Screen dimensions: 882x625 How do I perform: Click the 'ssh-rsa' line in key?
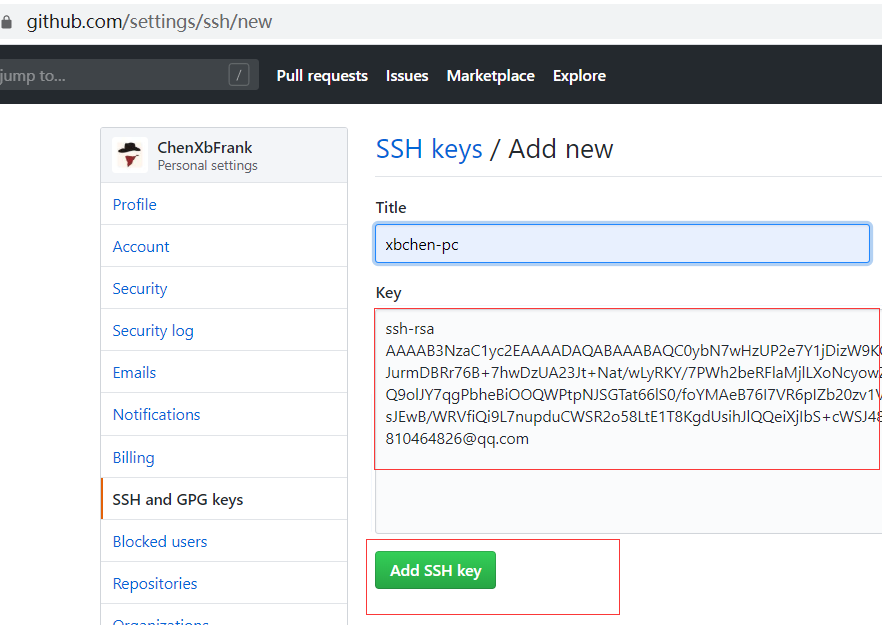tap(410, 329)
